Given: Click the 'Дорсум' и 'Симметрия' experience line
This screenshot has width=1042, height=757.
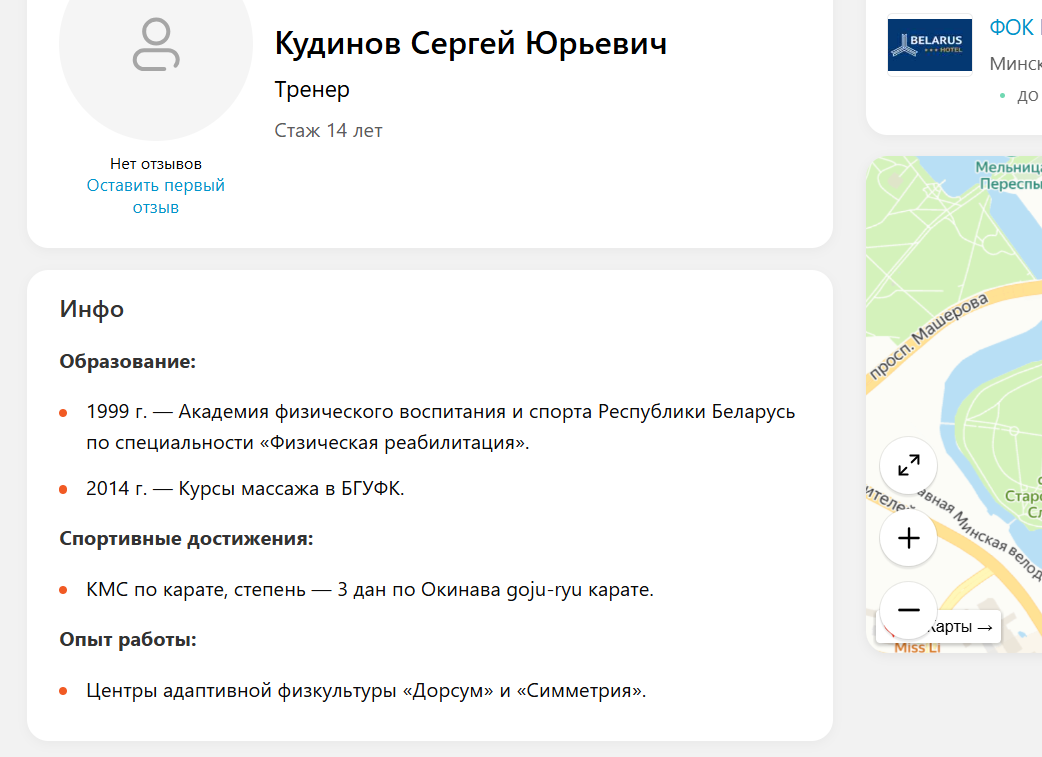Looking at the screenshot, I should [366, 691].
